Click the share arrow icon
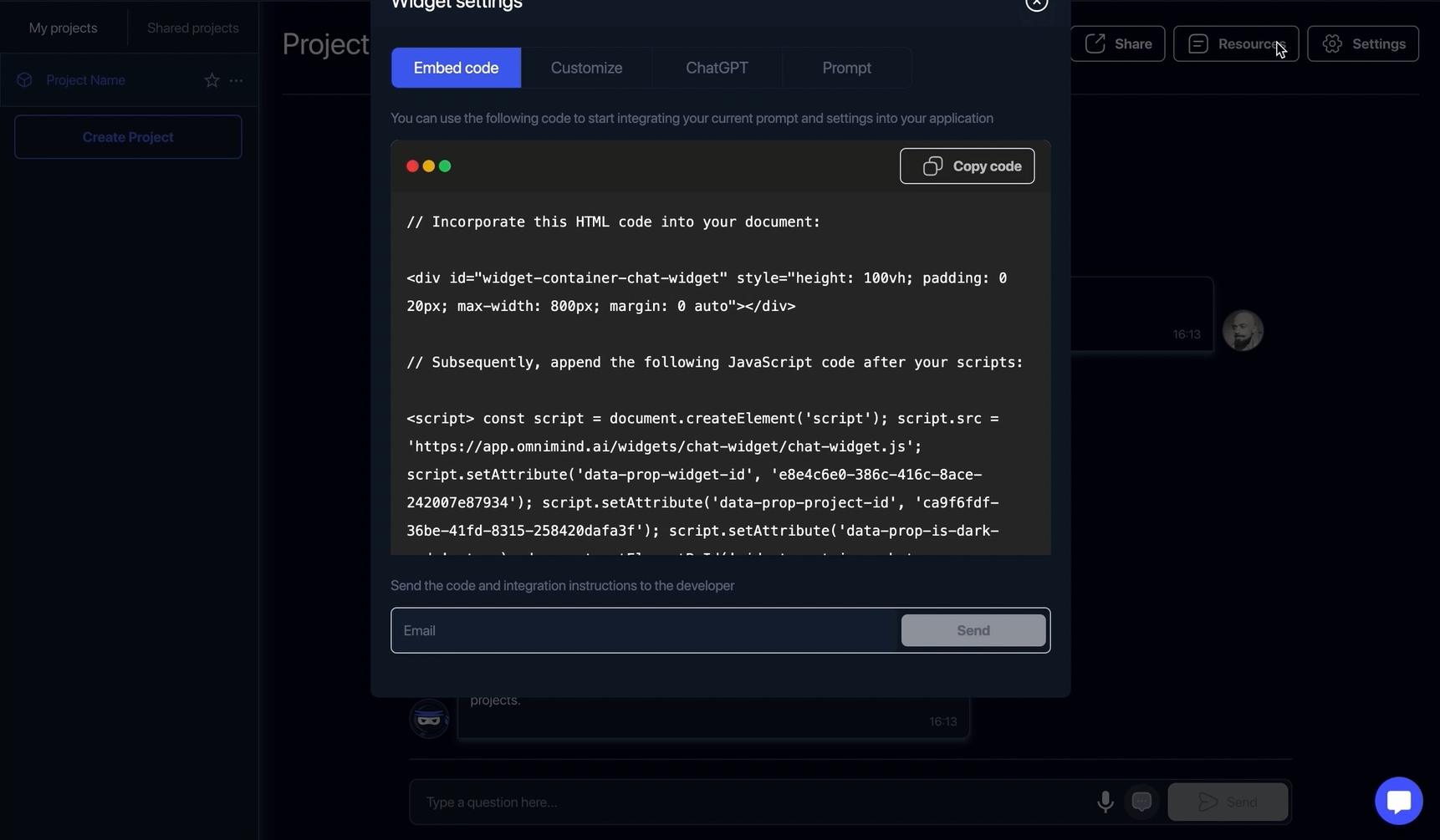 point(1095,43)
